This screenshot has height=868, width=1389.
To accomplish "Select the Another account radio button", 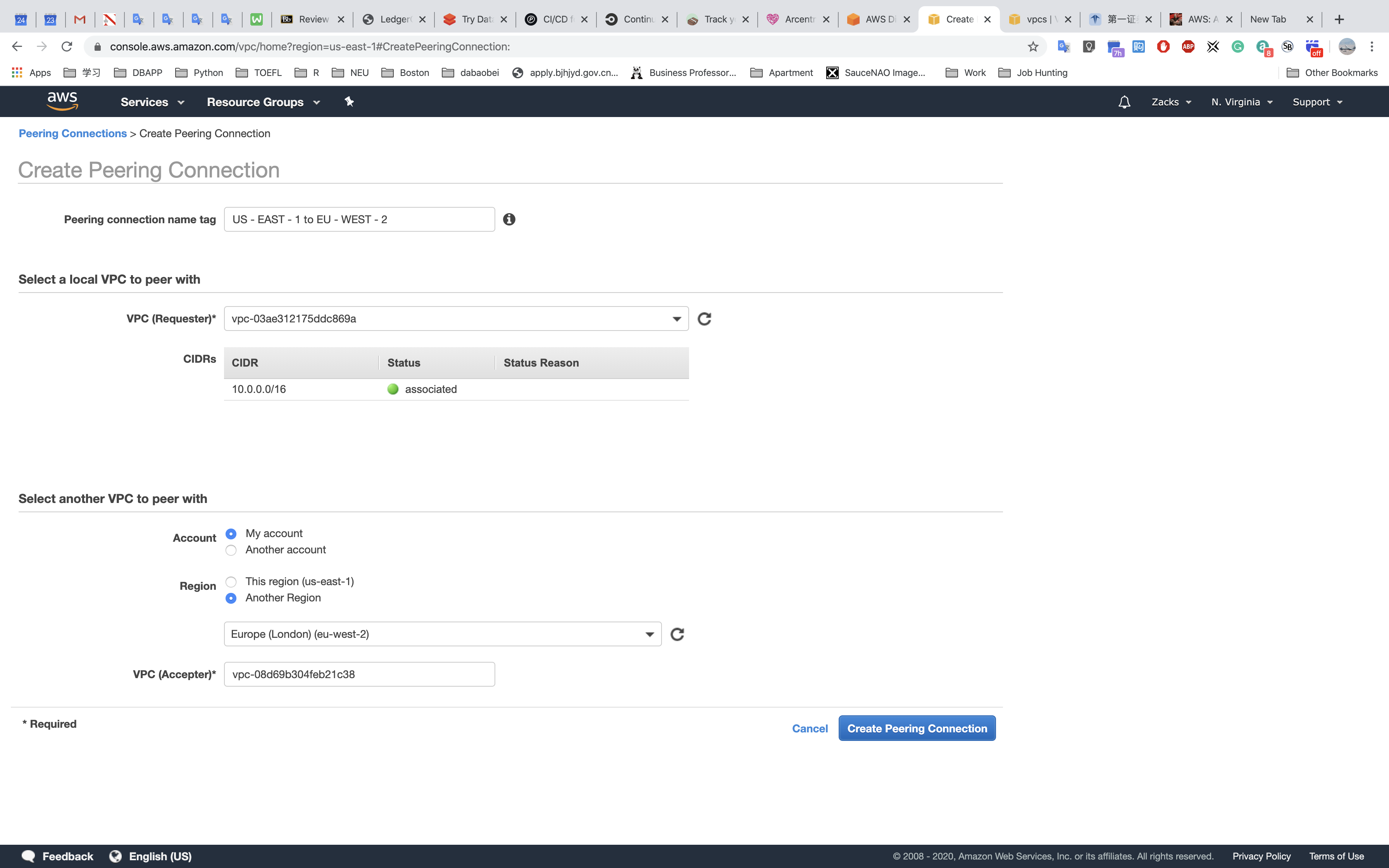I will pos(231,550).
